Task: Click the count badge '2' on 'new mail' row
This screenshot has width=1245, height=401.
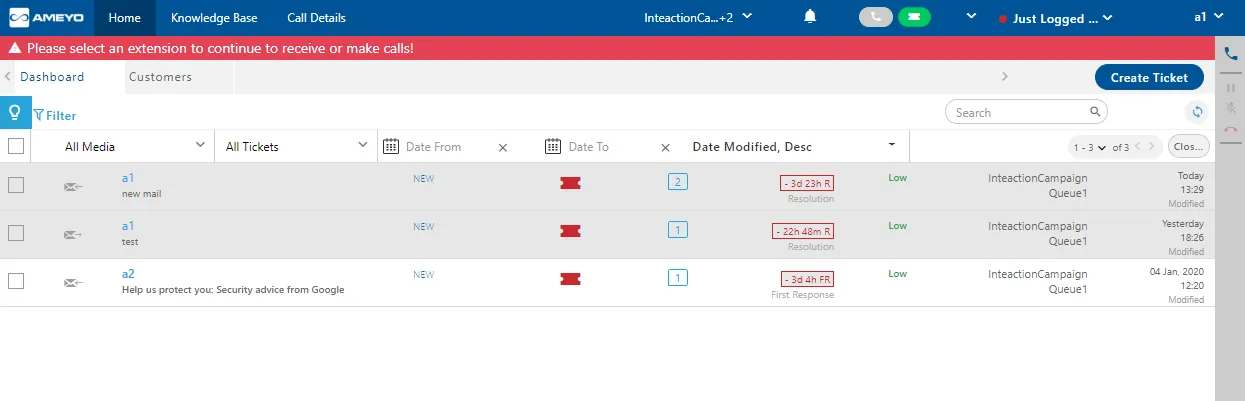Action: click(678, 182)
